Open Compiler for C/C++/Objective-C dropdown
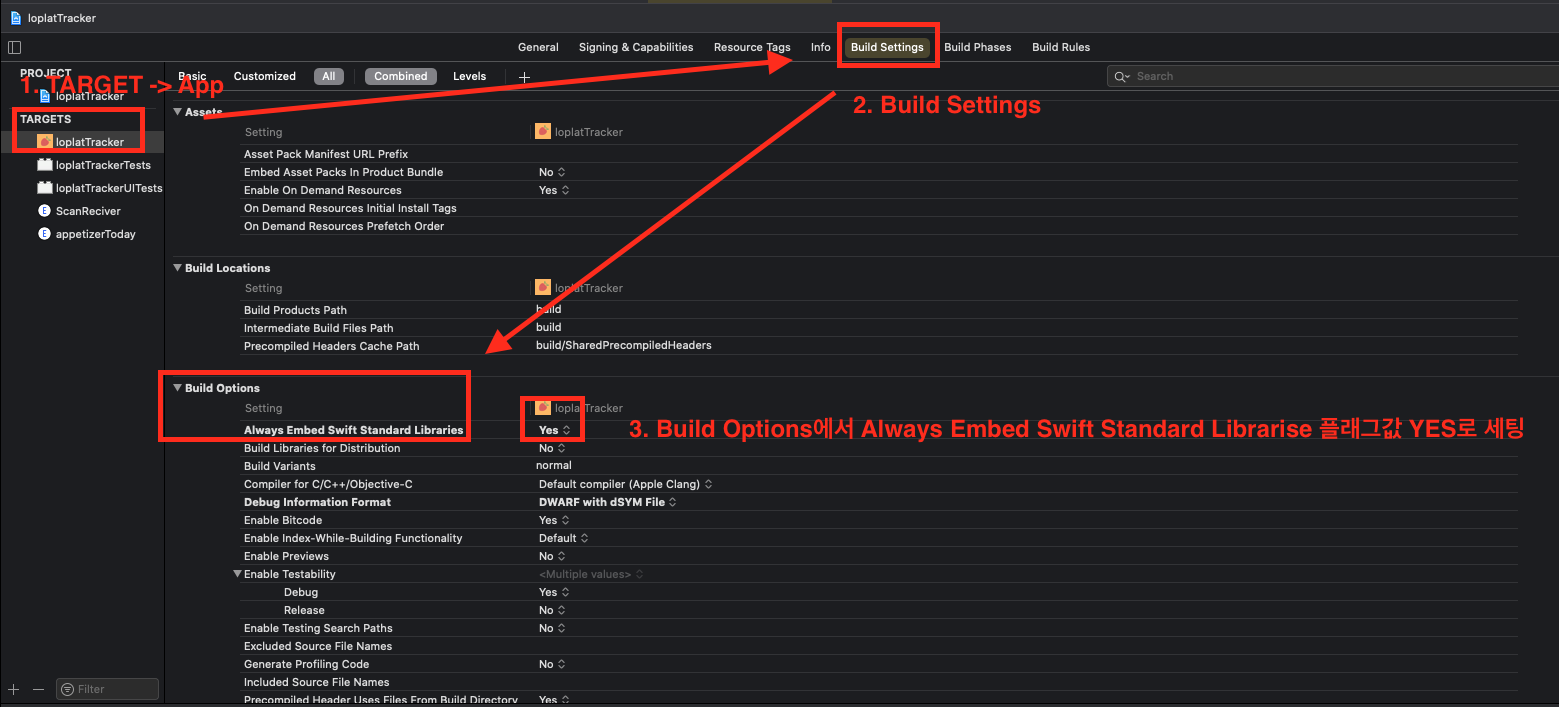The image size is (1559, 707). [626, 484]
